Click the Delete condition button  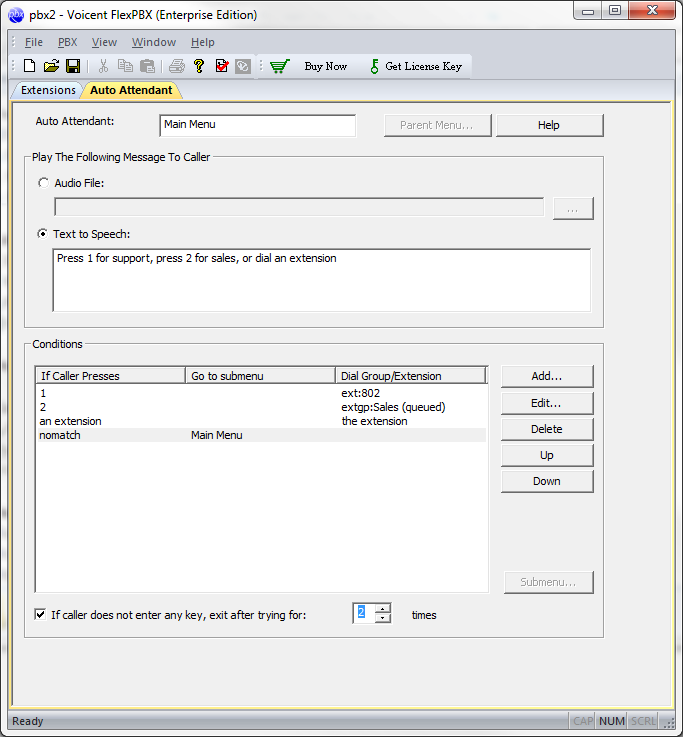[546, 429]
